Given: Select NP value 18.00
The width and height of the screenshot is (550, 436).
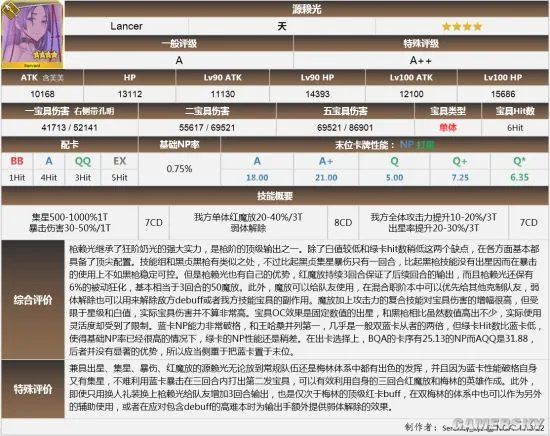Looking at the screenshot, I should click(257, 178).
